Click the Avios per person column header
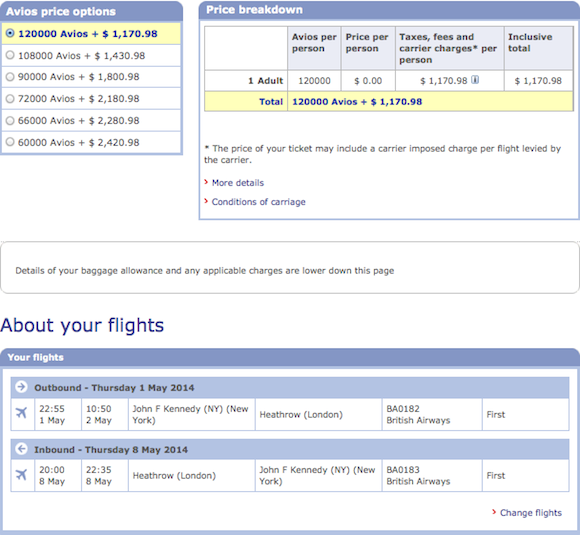This screenshot has width=580, height=535. [x=314, y=48]
